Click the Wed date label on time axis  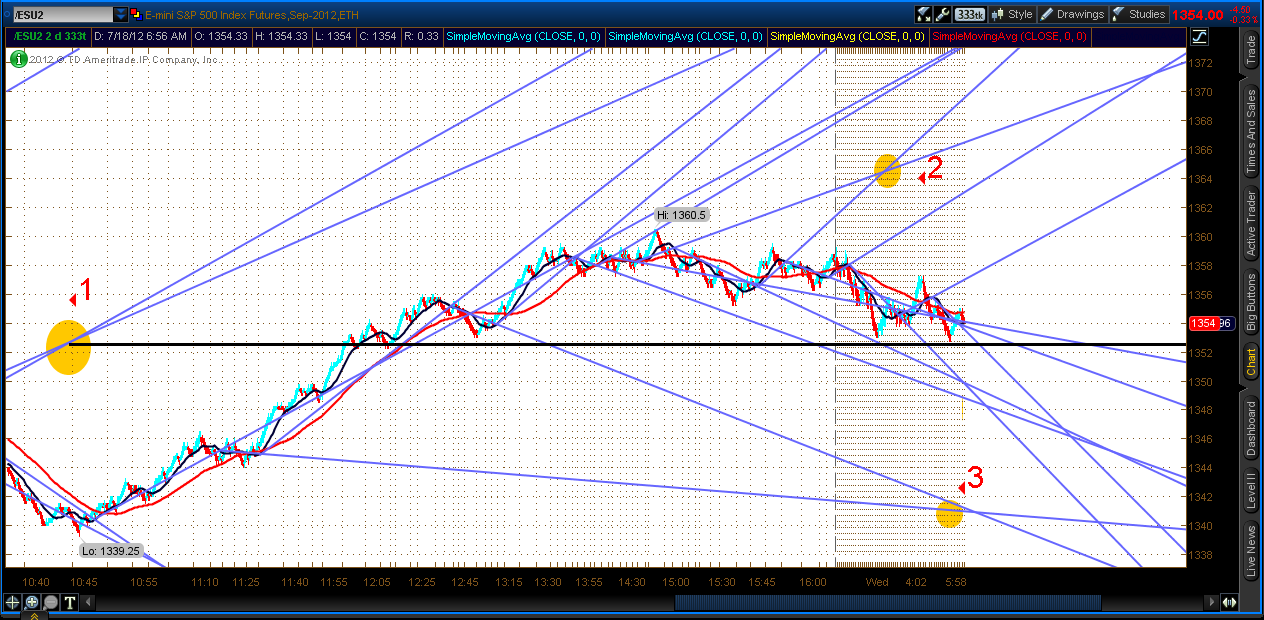click(877, 582)
